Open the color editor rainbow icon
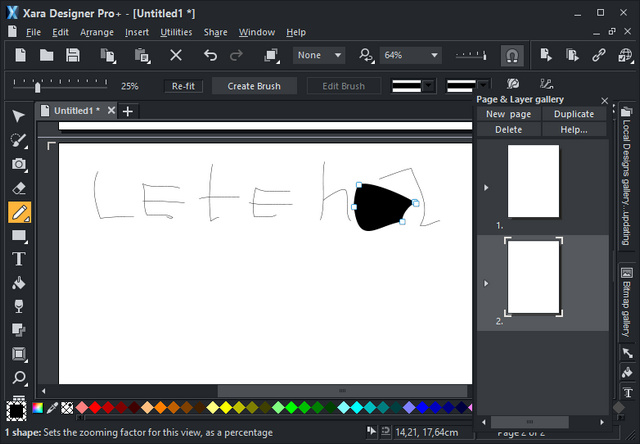 pos(37,408)
